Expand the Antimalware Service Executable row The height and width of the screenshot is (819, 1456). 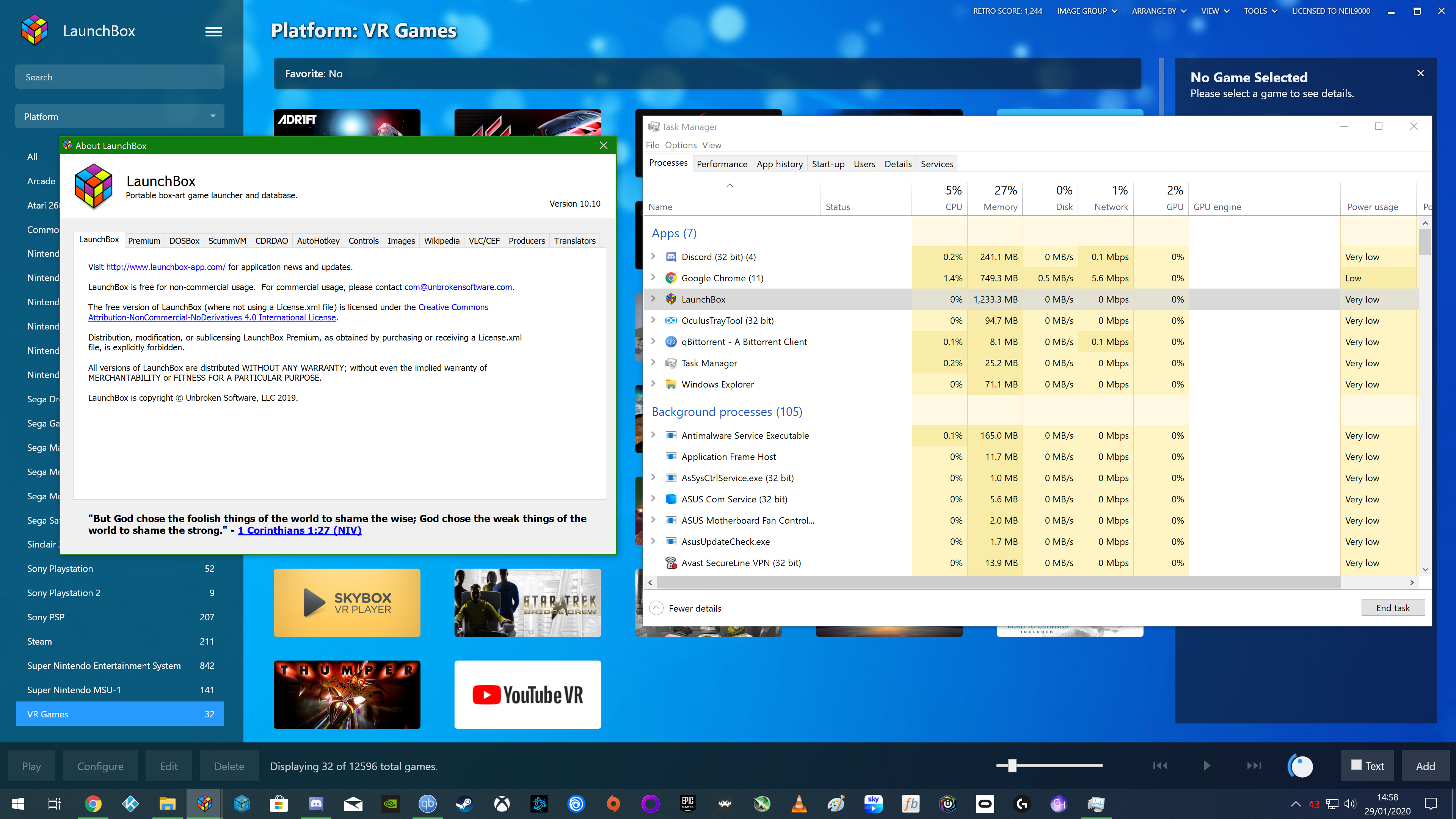(x=653, y=435)
